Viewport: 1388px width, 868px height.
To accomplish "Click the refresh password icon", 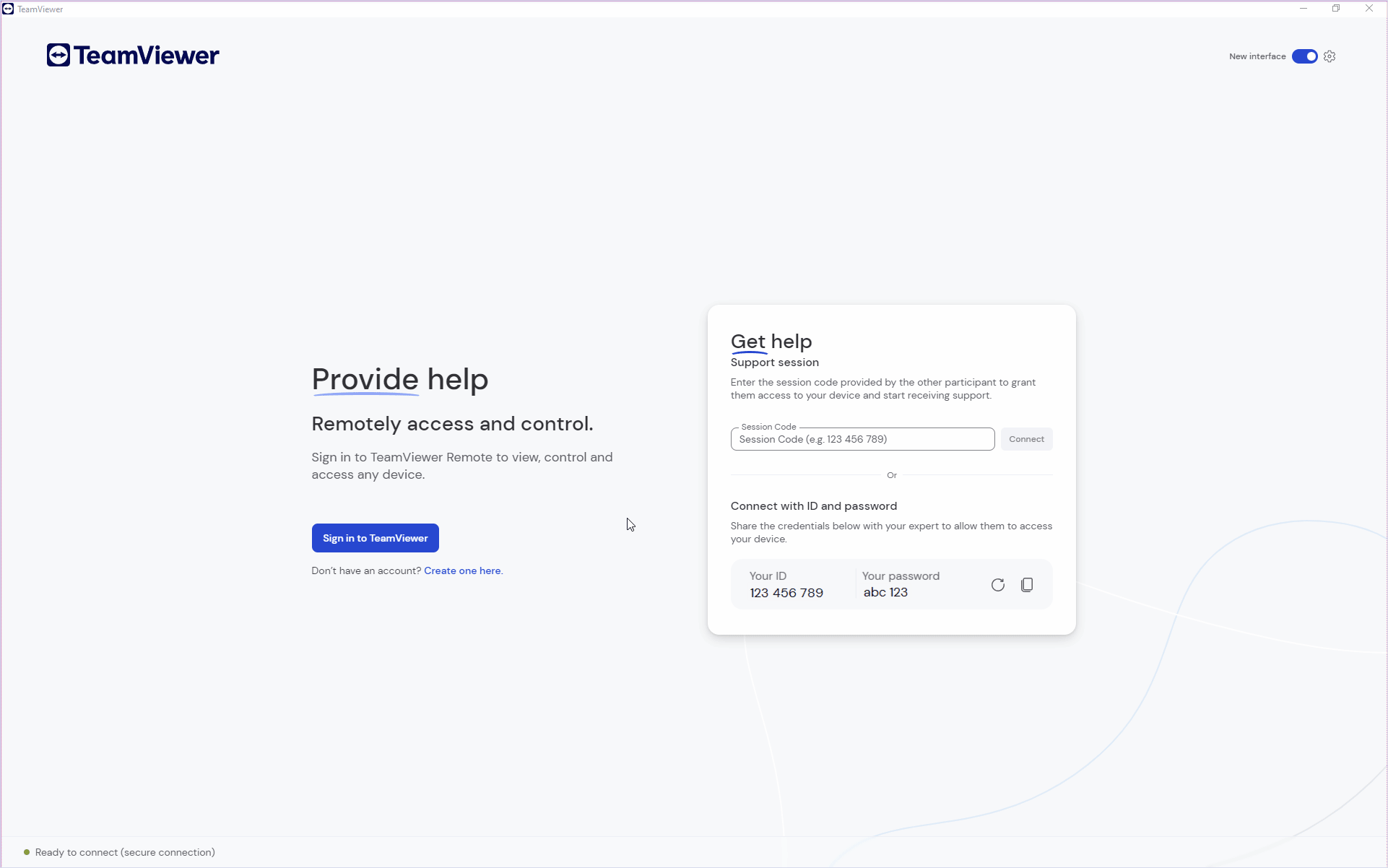I will (997, 584).
